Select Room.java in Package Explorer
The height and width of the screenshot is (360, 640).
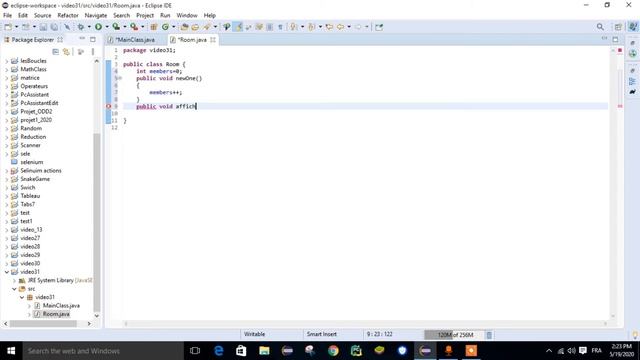[x=56, y=314]
